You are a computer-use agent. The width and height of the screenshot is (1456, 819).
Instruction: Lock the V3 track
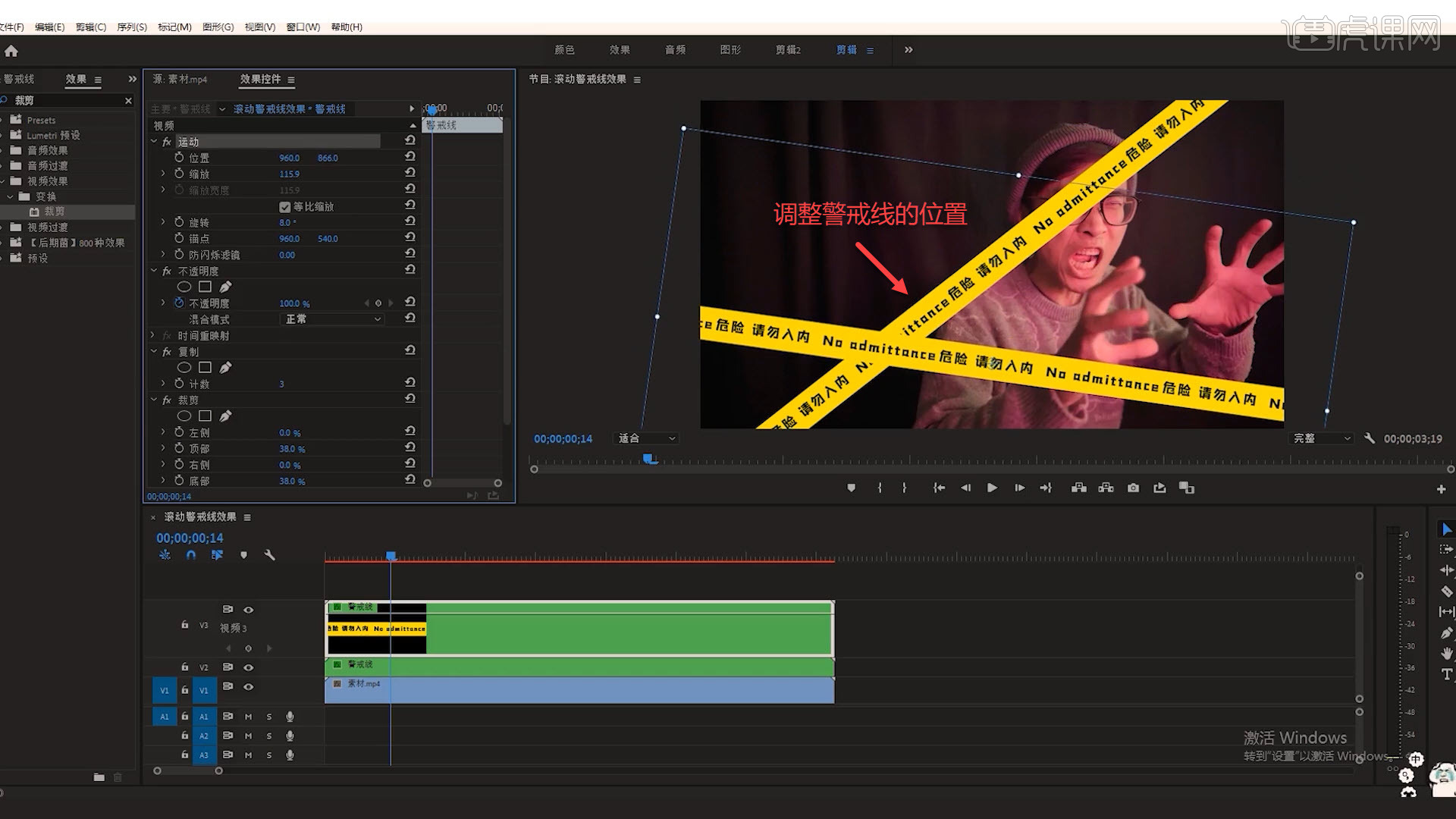point(184,624)
